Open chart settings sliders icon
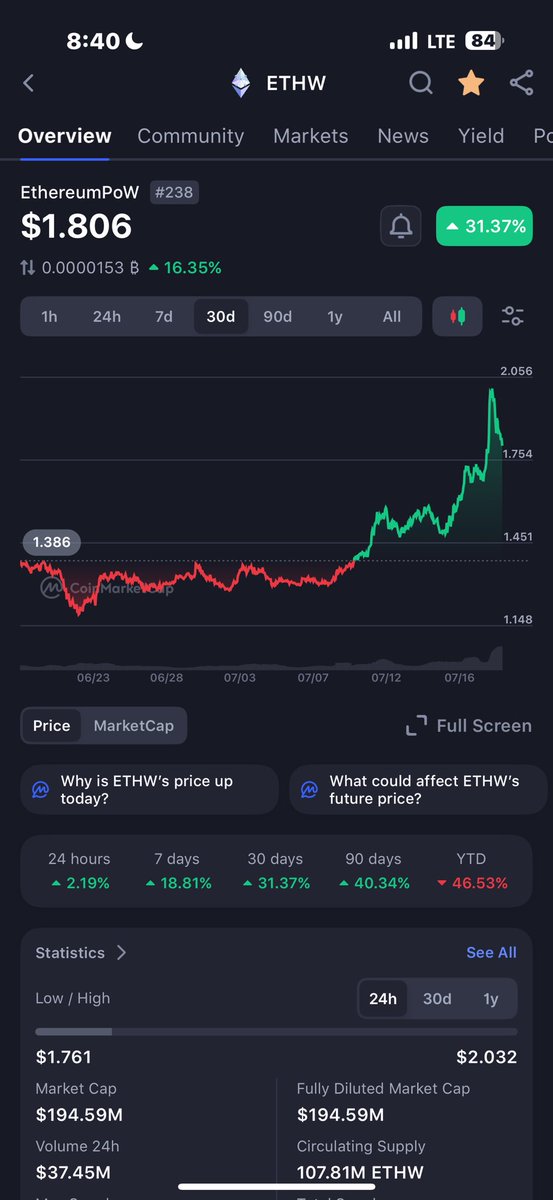Image resolution: width=553 pixels, height=1200 pixels. coord(512,316)
